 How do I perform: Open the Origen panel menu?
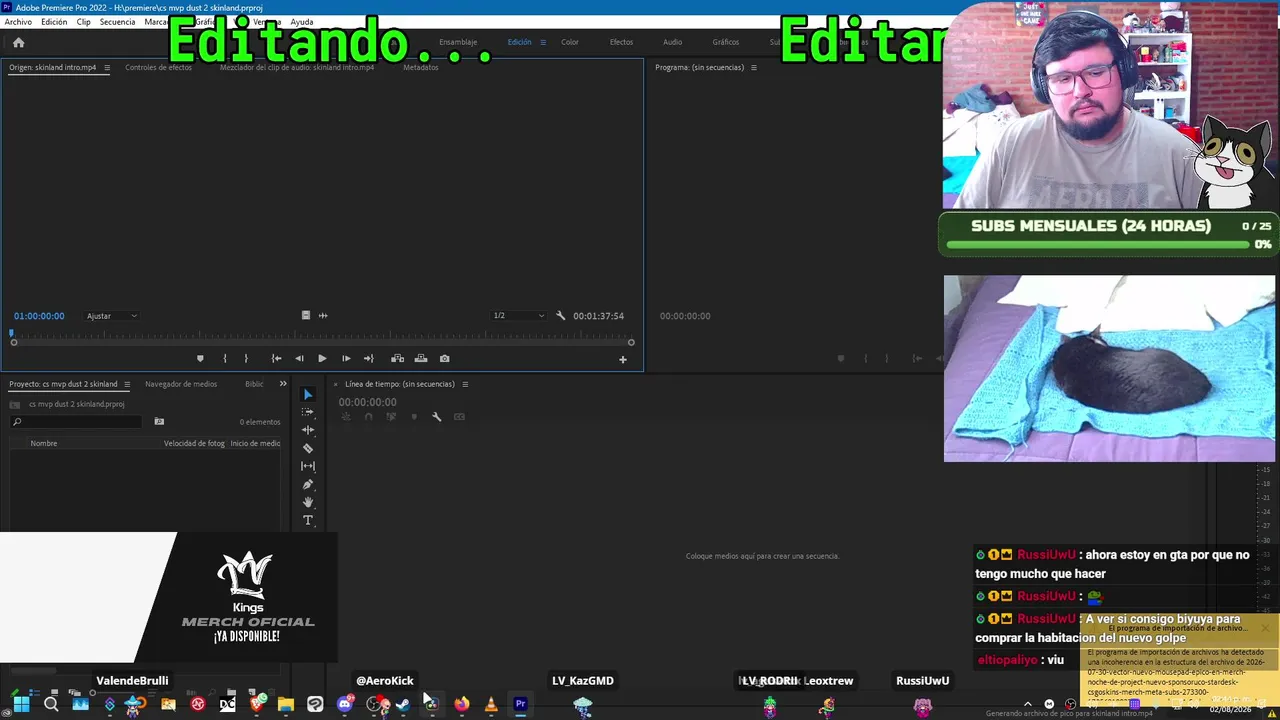tap(107, 68)
